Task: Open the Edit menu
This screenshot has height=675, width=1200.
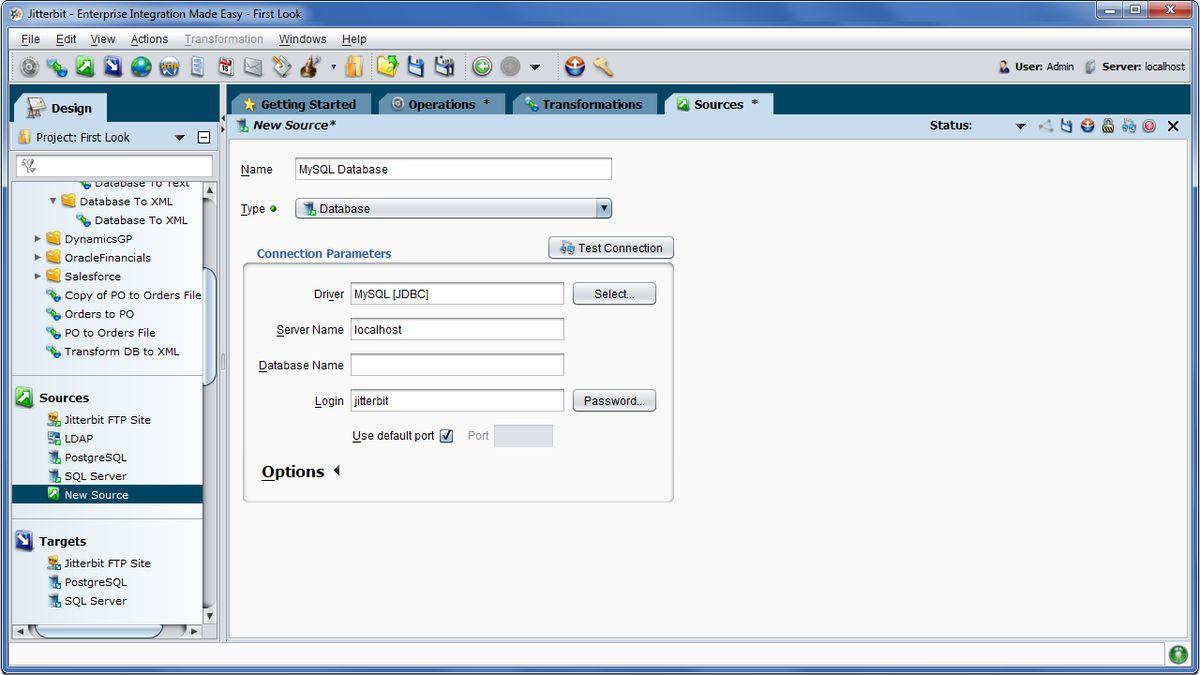Action: pos(66,39)
